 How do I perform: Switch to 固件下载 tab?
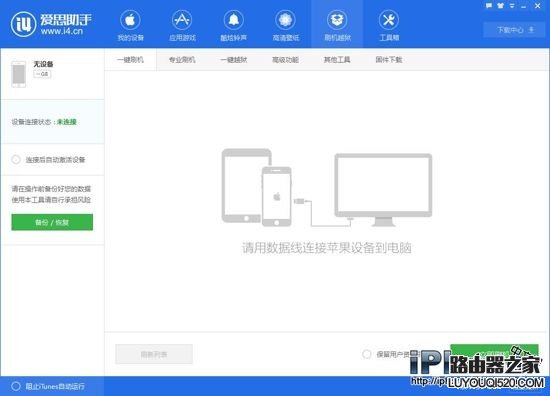point(389,60)
